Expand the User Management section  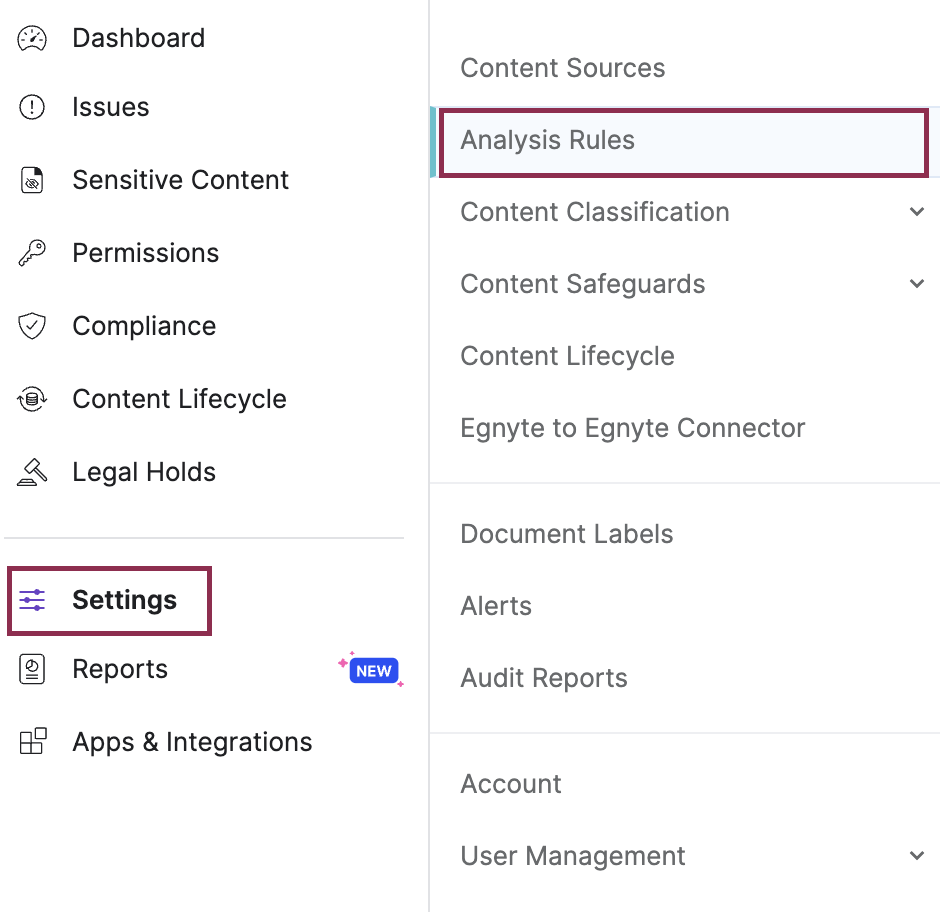(x=917, y=856)
